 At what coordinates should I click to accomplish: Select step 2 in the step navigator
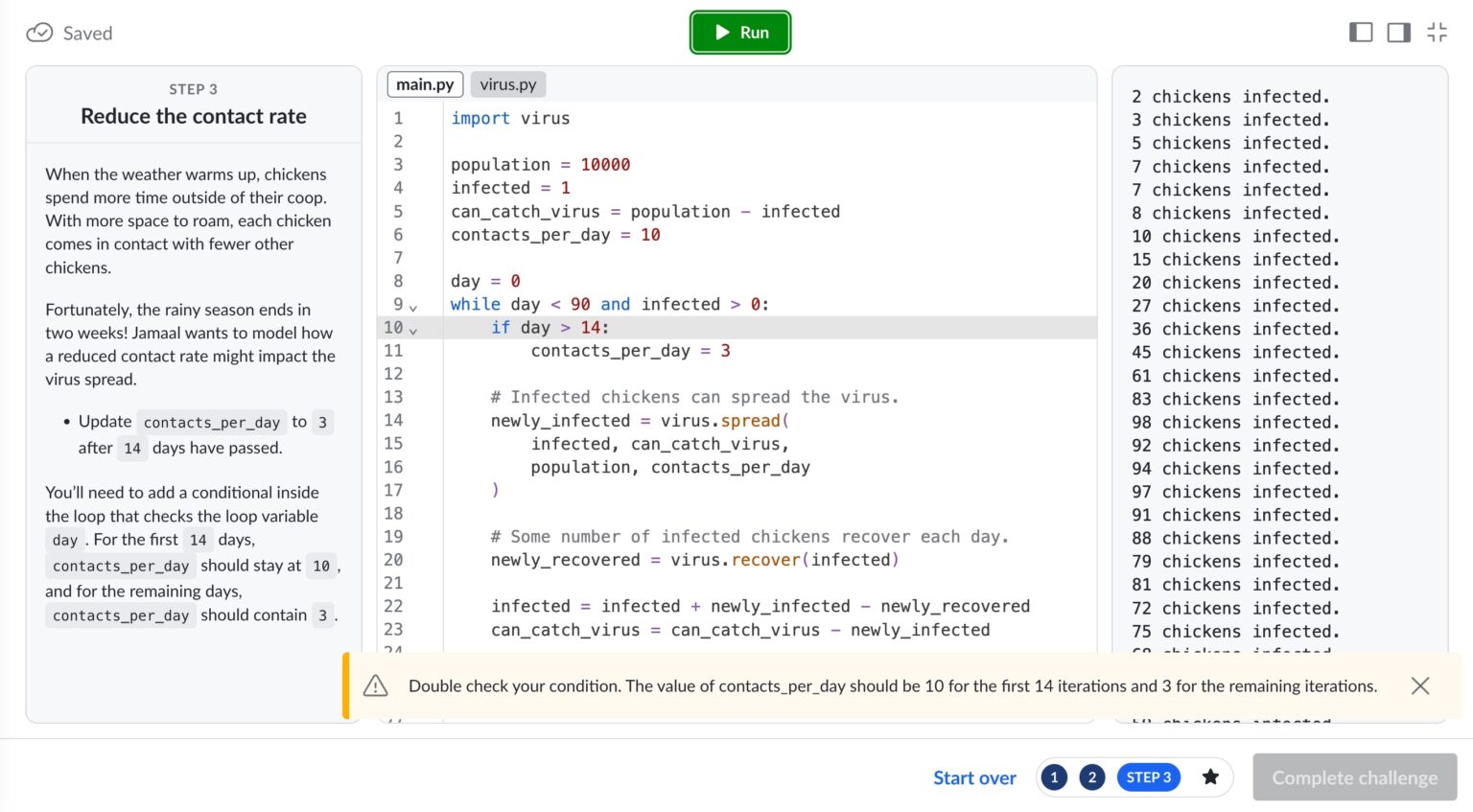point(1091,777)
